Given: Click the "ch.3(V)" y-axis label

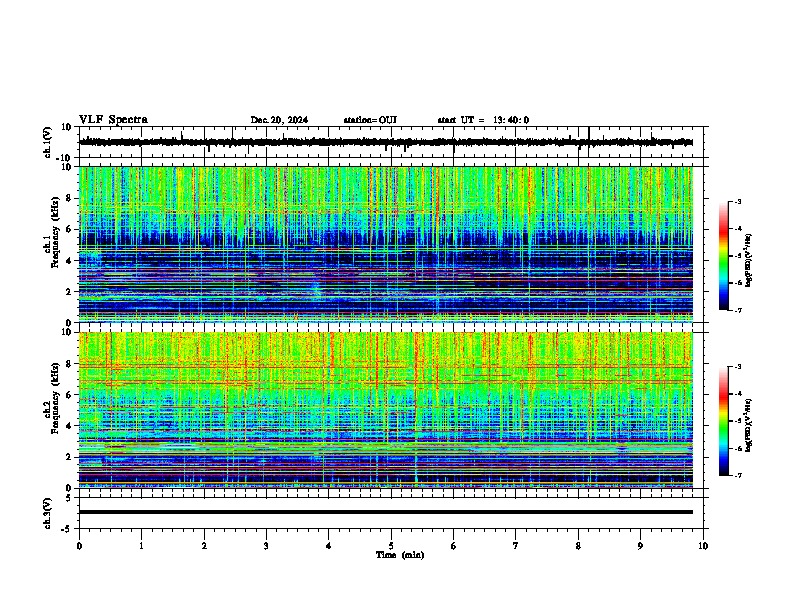Looking at the screenshot, I should [48, 513].
